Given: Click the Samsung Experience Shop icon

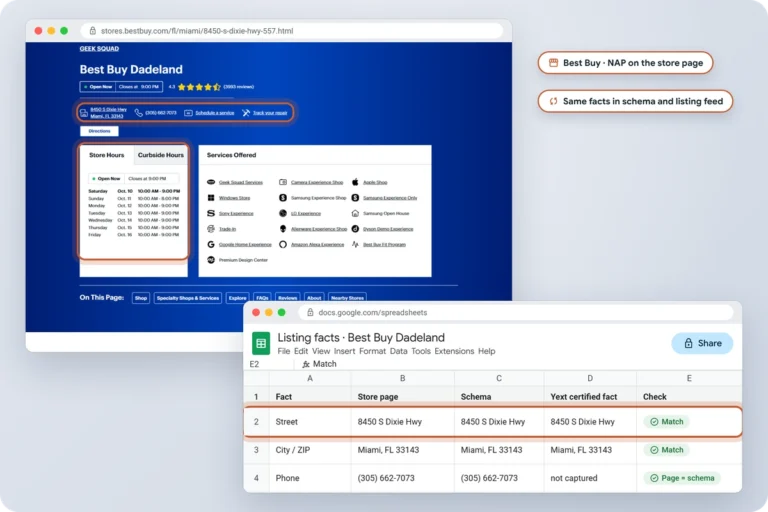Looking at the screenshot, I should tap(283, 197).
